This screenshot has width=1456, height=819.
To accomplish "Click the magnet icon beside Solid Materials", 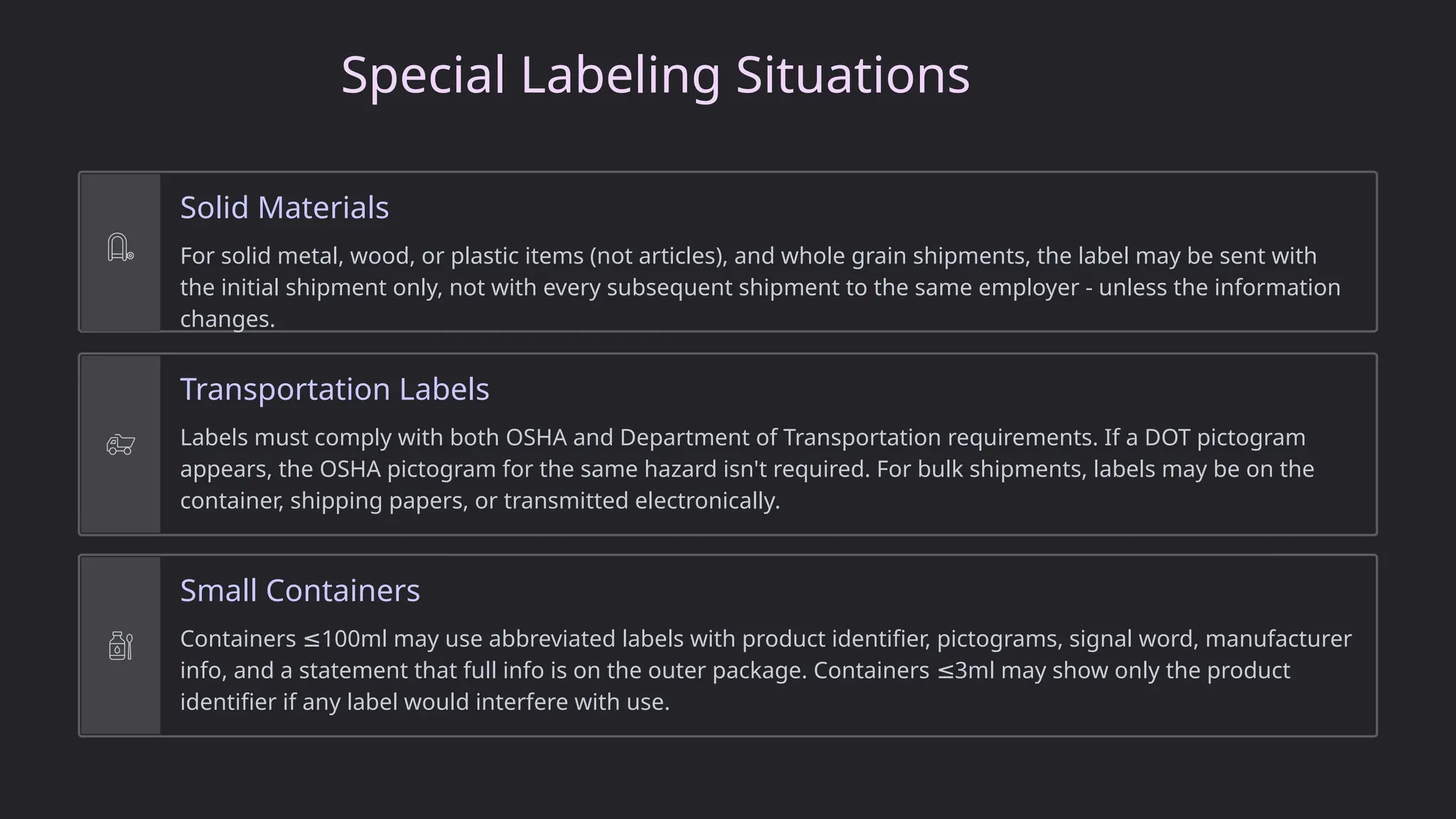I will 120,247.
